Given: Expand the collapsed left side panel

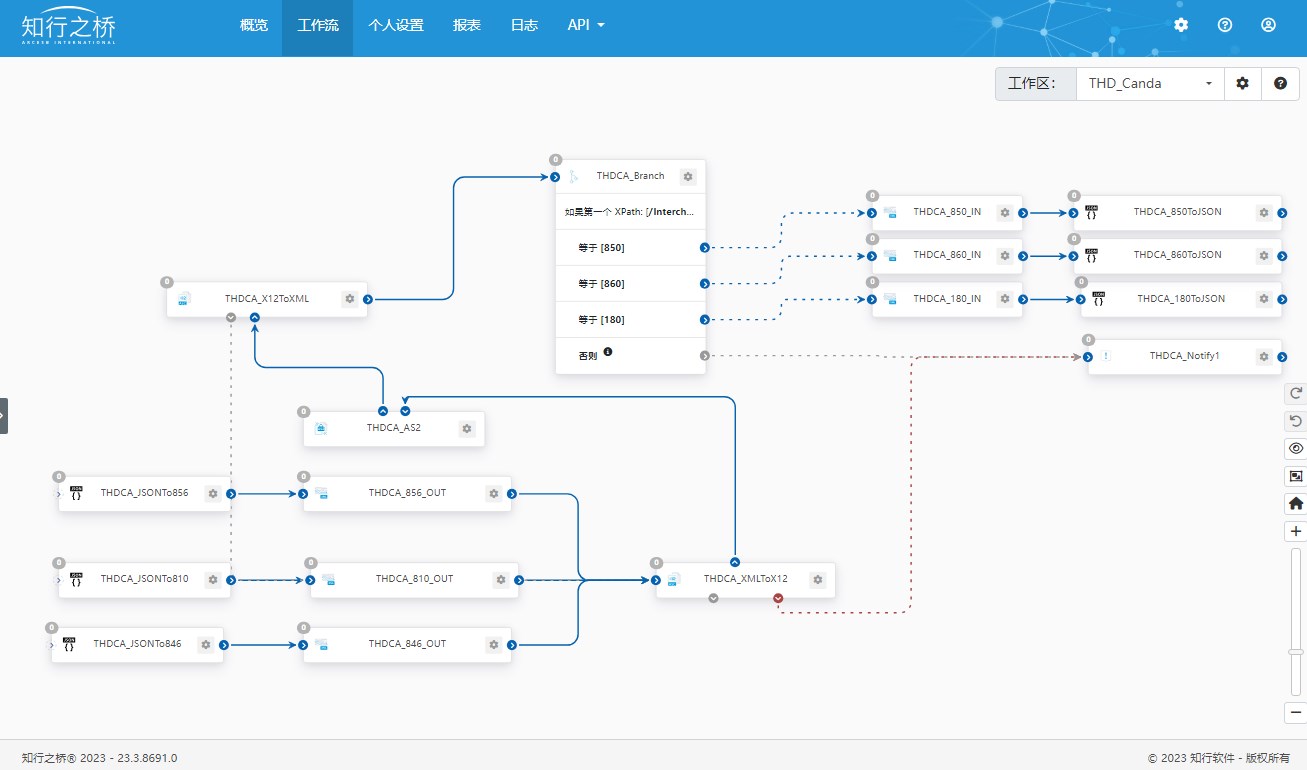Looking at the screenshot, I should (4, 416).
